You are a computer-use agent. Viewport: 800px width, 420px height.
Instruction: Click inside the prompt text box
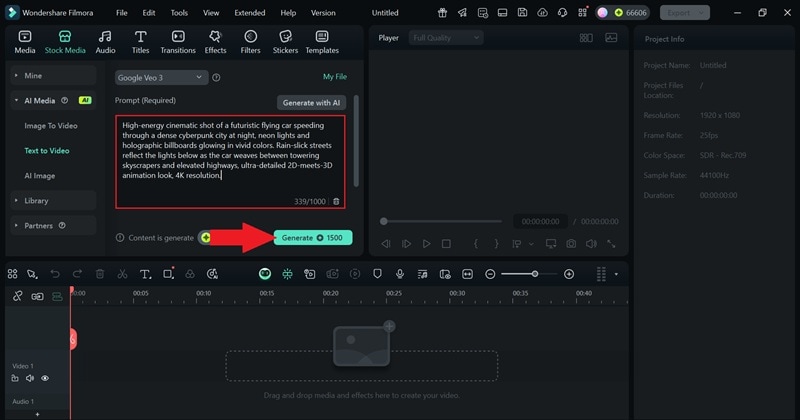click(x=230, y=162)
